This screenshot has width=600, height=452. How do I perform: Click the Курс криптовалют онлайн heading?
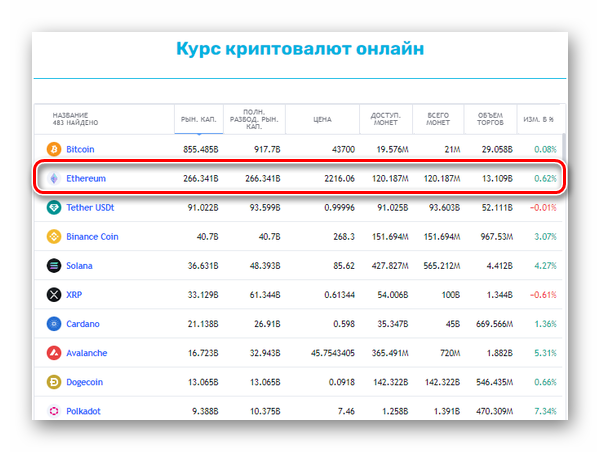[300, 49]
